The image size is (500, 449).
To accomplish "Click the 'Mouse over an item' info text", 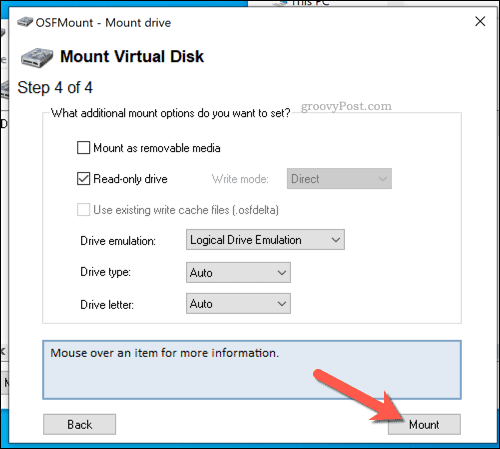I will tap(165, 353).
